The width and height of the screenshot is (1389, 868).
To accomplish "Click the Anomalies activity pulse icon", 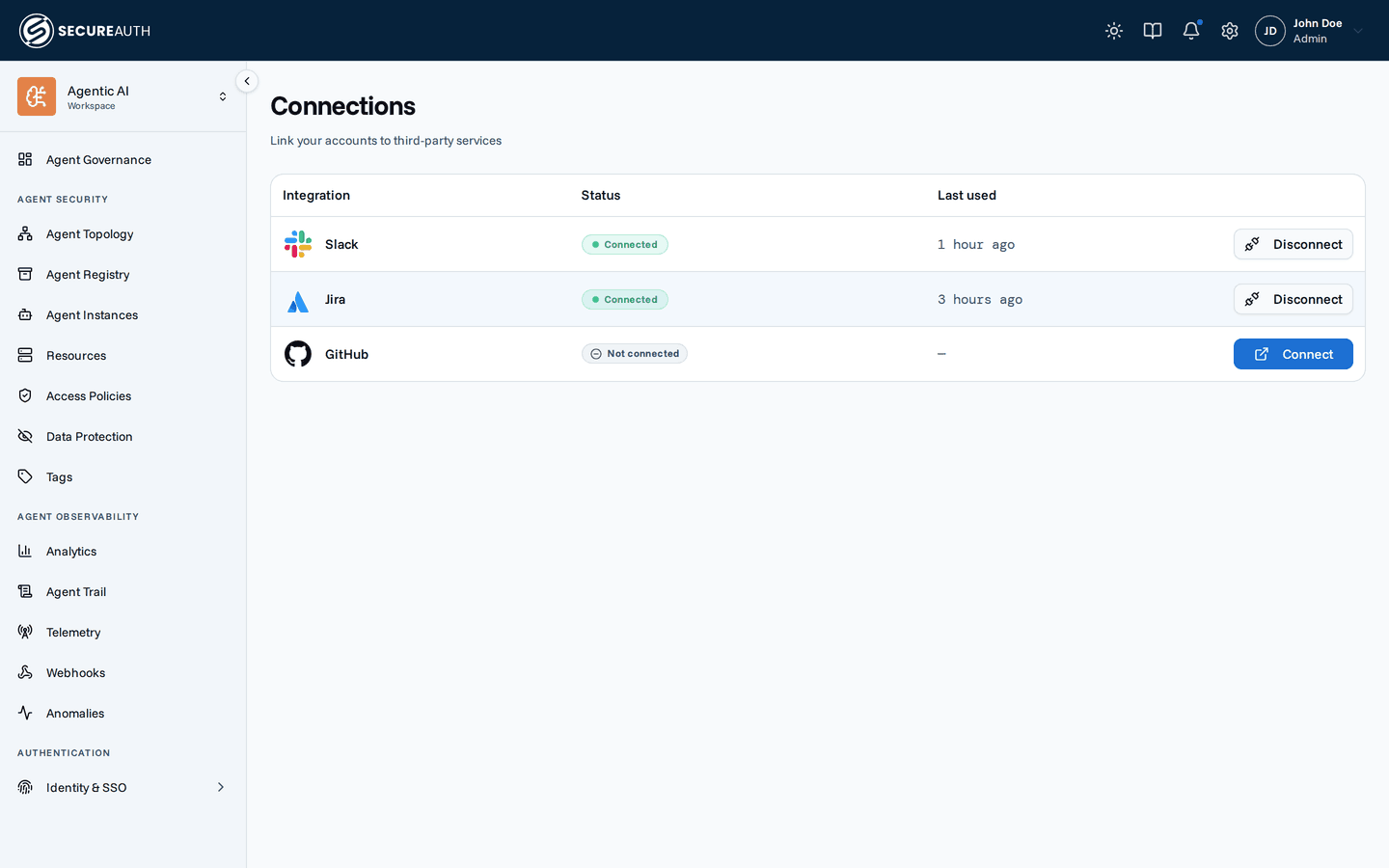I will tap(25, 713).
